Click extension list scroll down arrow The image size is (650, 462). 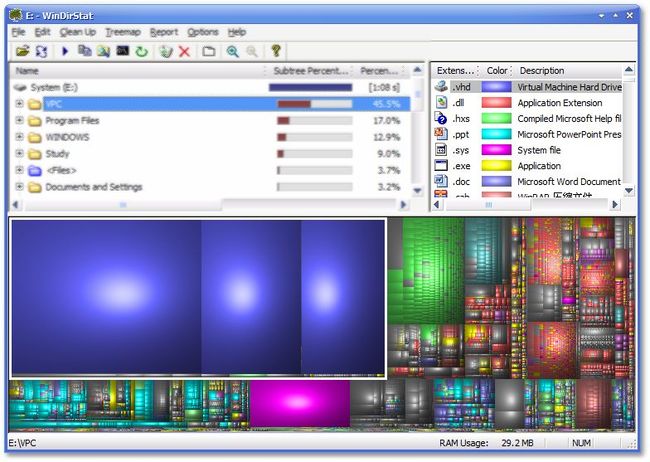[629, 190]
